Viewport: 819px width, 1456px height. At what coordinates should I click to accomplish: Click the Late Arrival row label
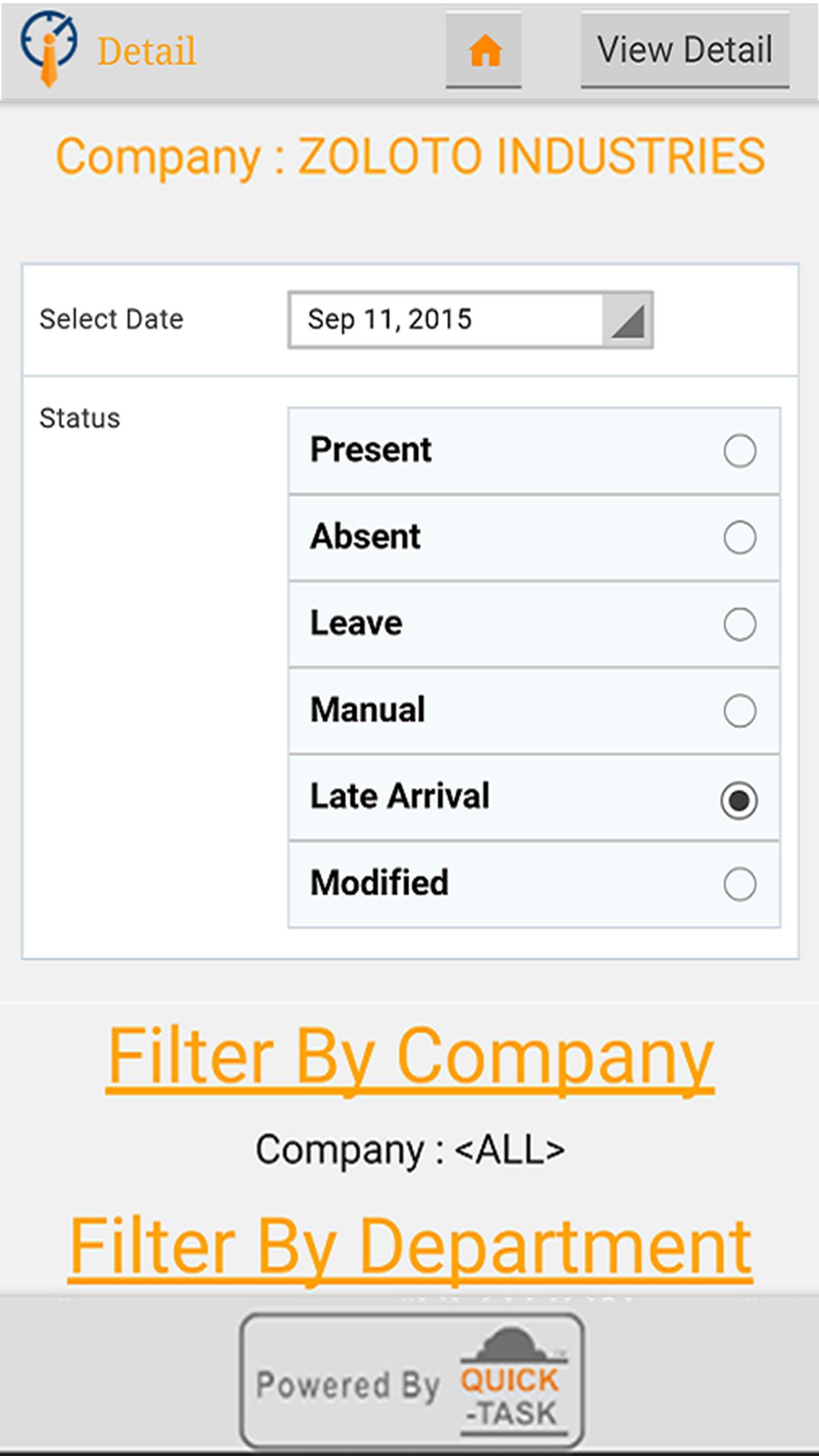click(400, 796)
